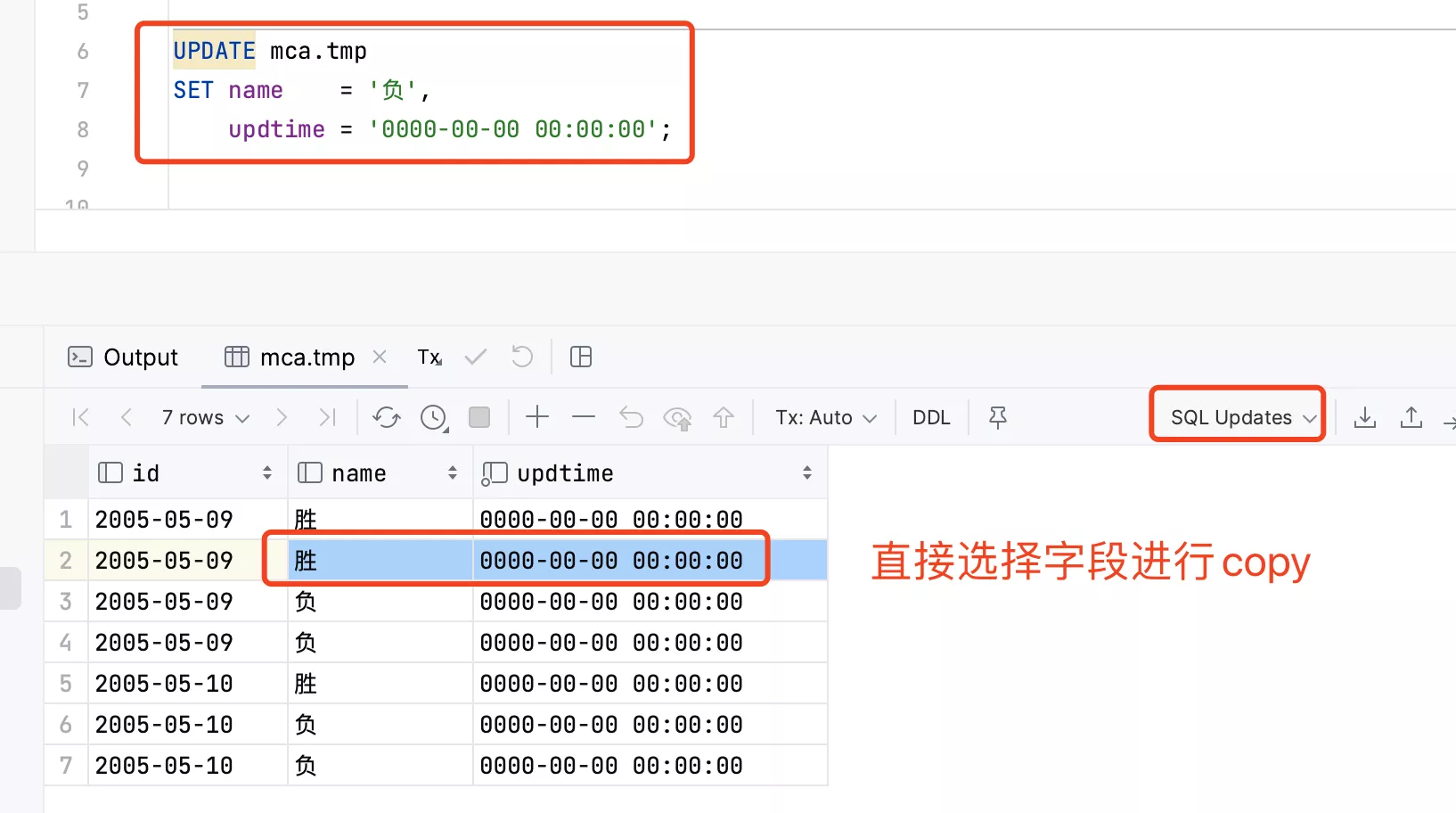This screenshot has height=813, width=1456.
Task: Export data with the download icon
Action: (x=1365, y=417)
